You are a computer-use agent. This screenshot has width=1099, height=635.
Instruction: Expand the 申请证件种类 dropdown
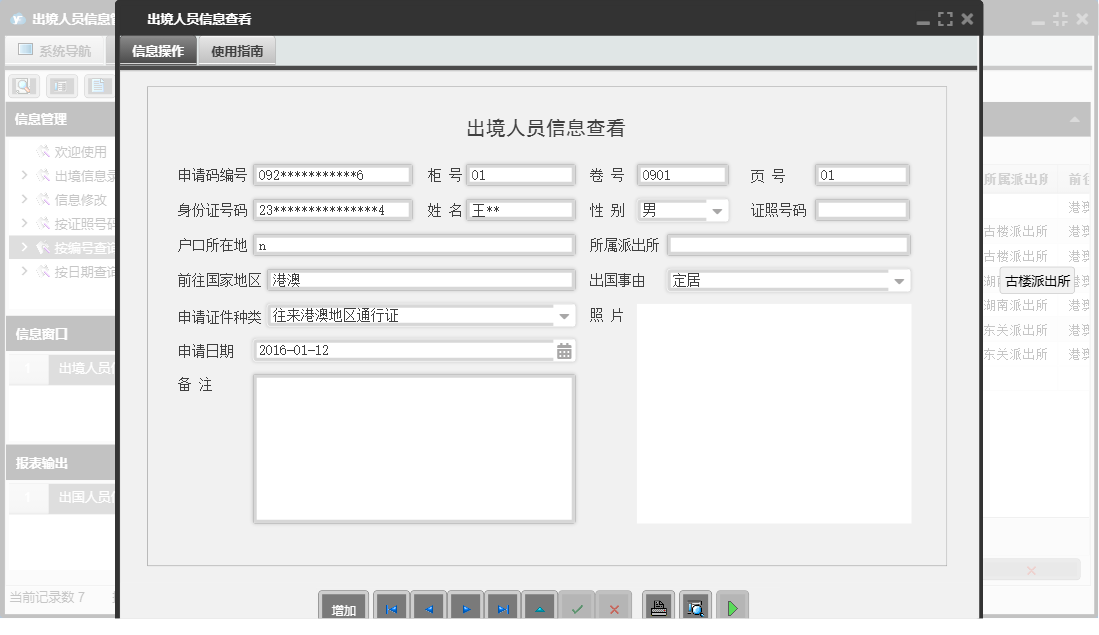click(564, 316)
